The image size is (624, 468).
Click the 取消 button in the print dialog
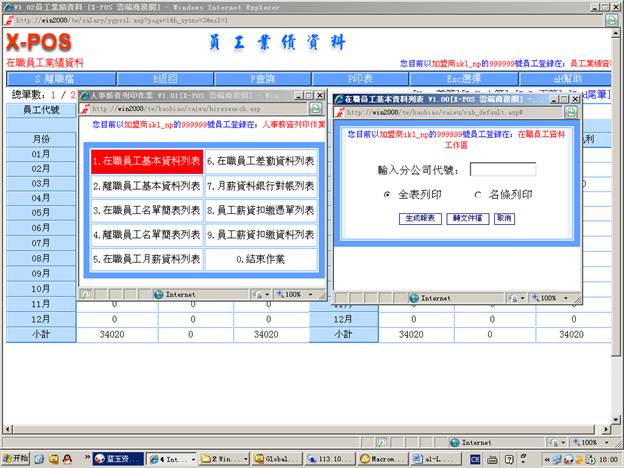coord(503,218)
